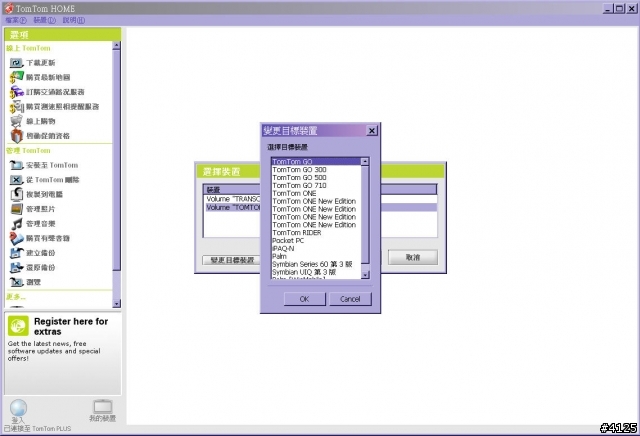
Task: Confirm with the OK button
Action: pyautogui.click(x=304, y=299)
